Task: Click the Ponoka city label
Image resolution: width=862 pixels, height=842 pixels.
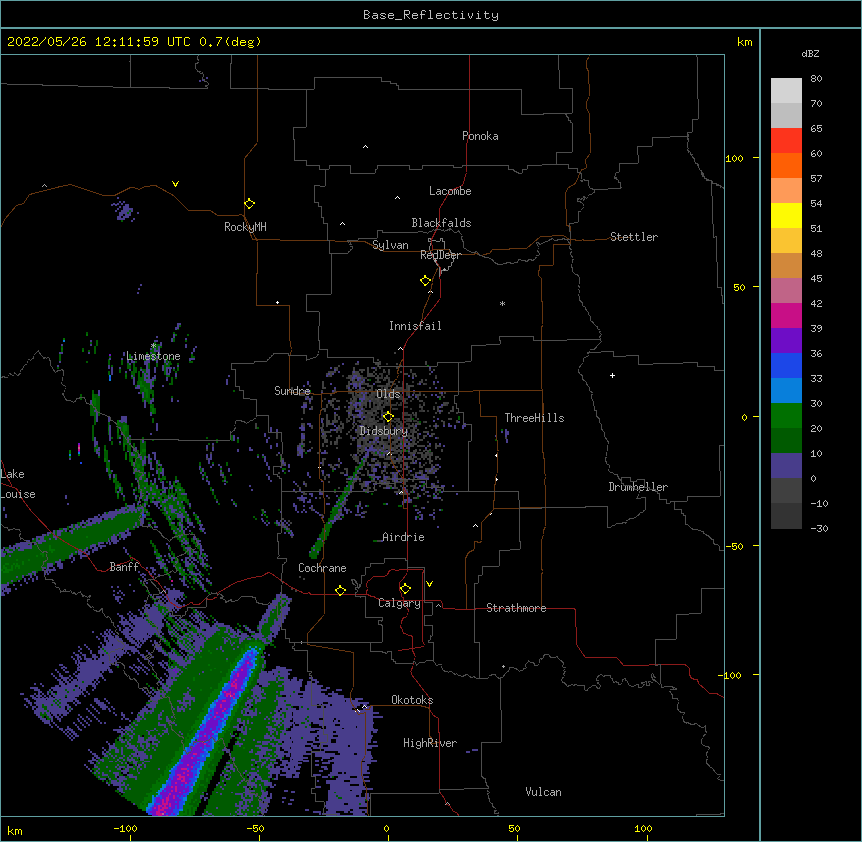Action: coord(480,136)
